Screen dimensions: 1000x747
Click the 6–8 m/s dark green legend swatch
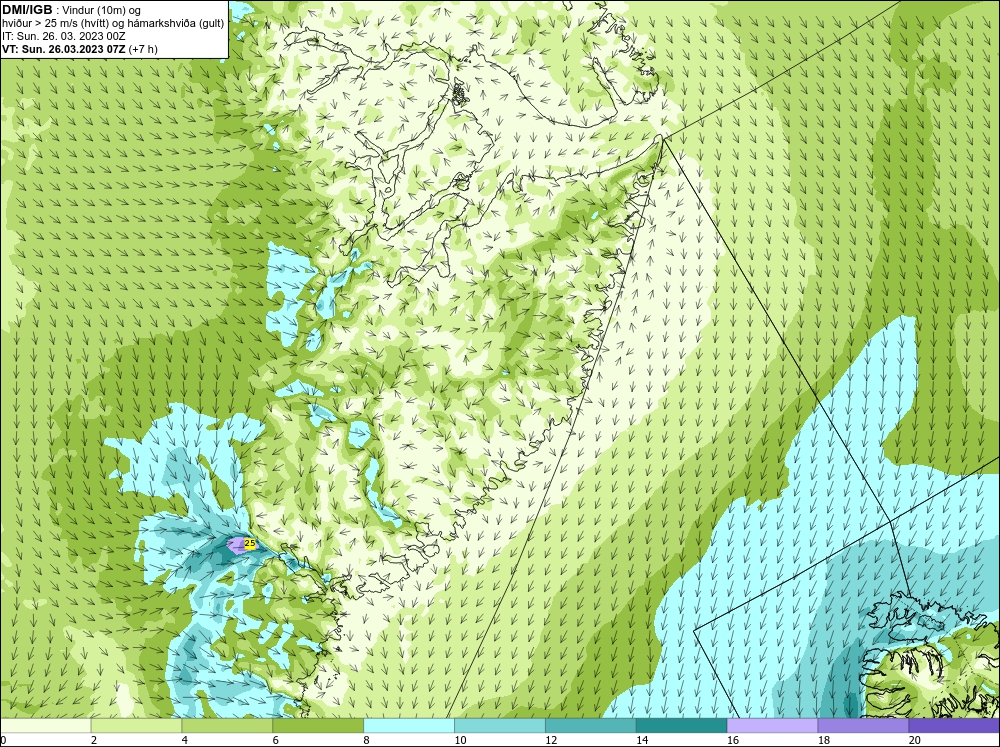click(x=318, y=726)
